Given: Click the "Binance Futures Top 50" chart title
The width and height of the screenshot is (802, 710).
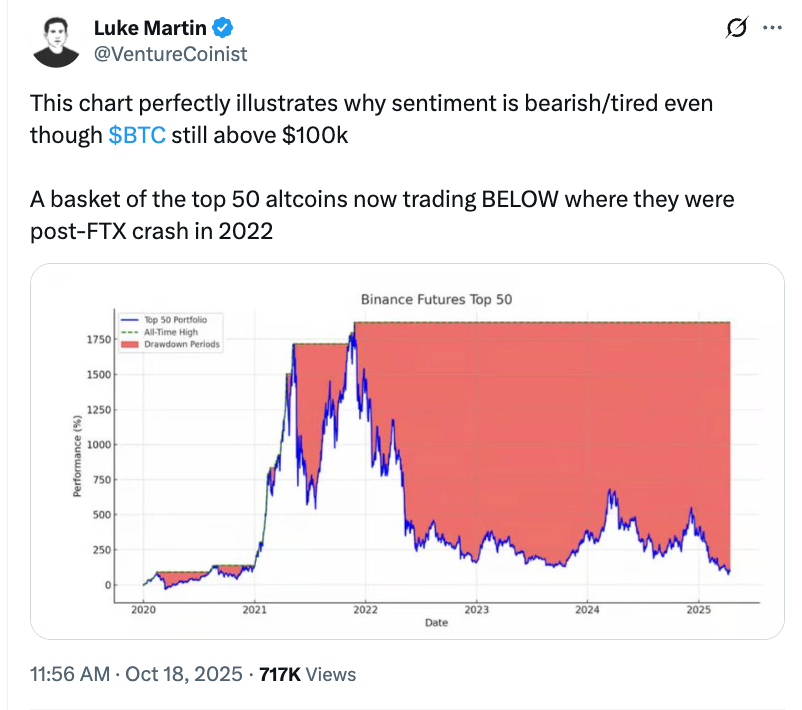Looking at the screenshot, I should point(436,299).
